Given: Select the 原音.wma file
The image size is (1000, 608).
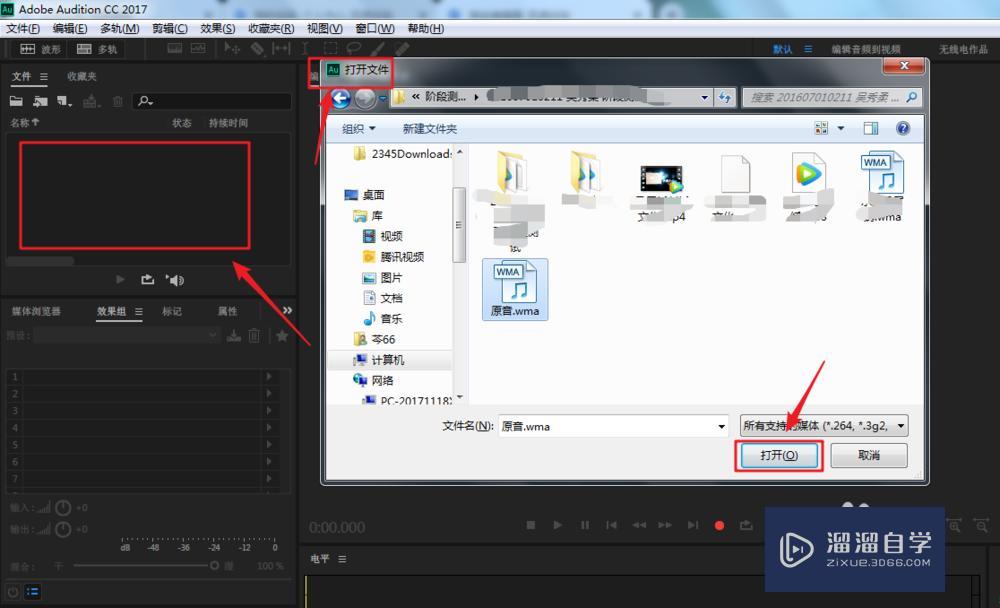Looking at the screenshot, I should [515, 289].
